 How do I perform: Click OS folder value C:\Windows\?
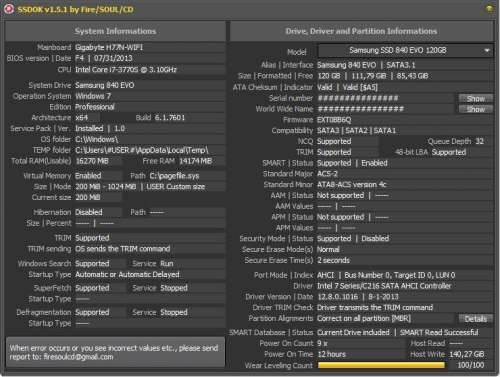[x=96, y=139]
